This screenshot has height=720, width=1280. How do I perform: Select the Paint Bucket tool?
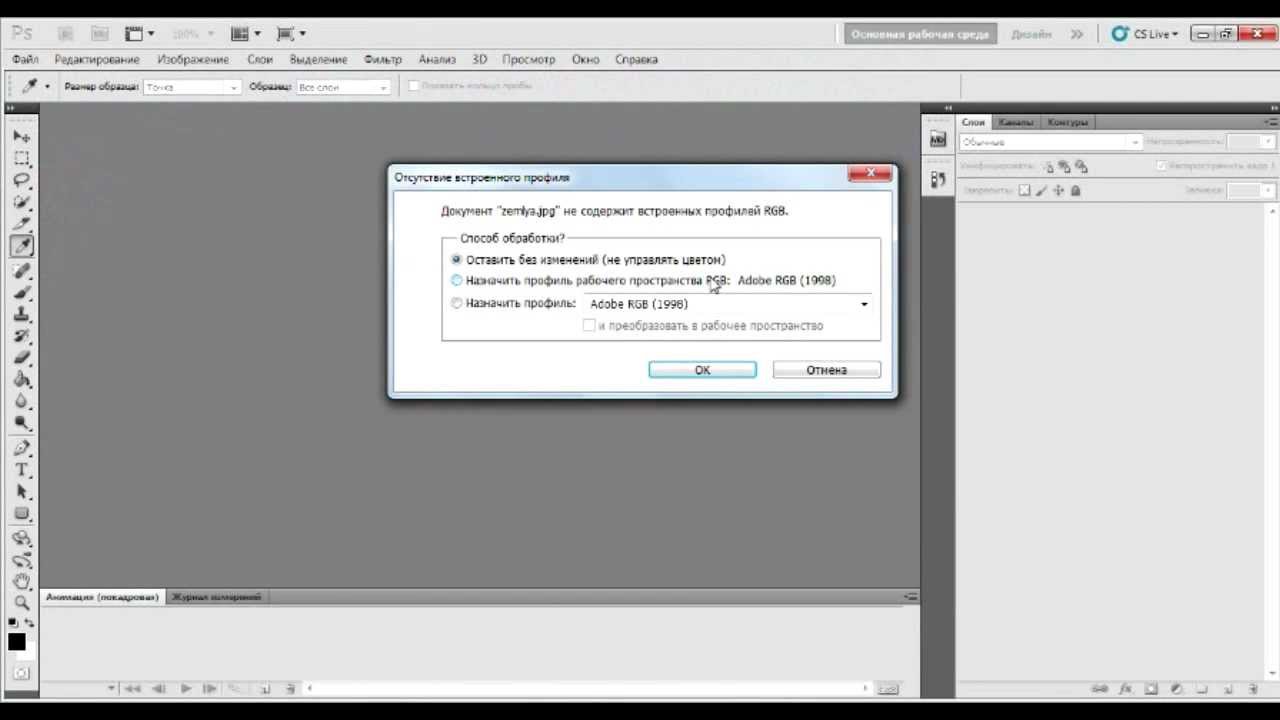(21, 380)
